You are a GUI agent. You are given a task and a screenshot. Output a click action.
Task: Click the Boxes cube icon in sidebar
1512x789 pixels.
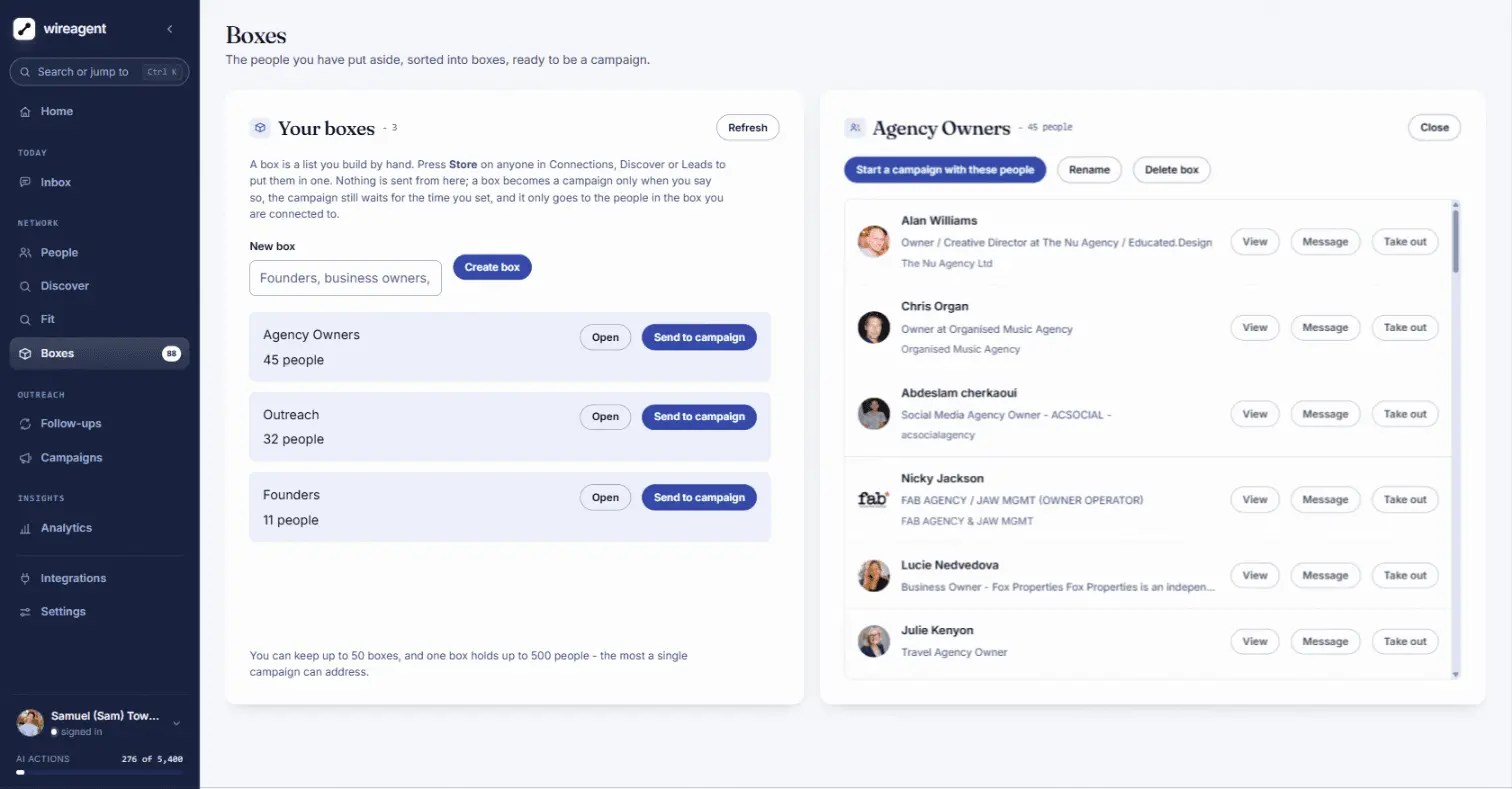pyautogui.click(x=25, y=354)
